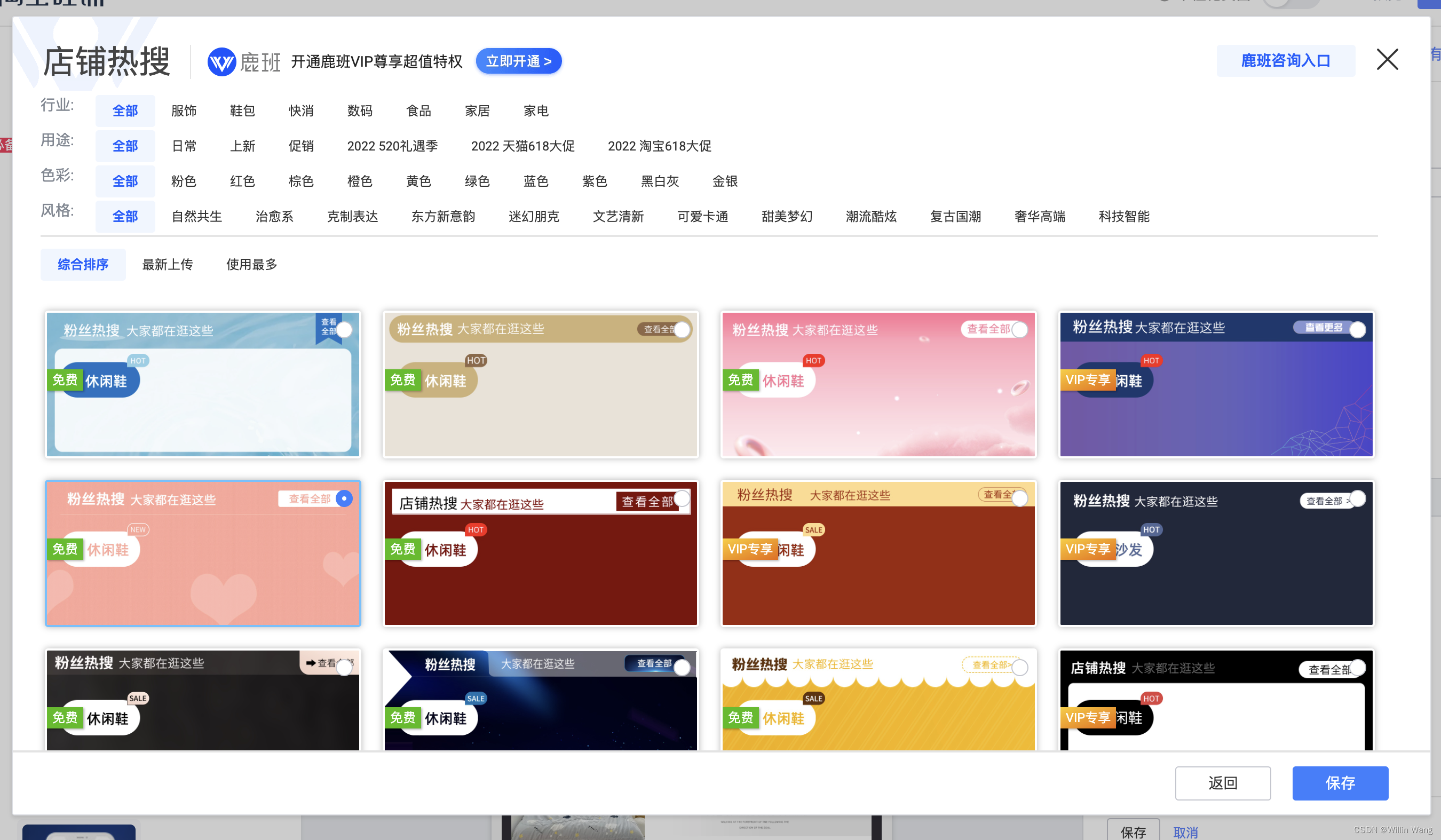Click the 返回 button at bottom
Image resolution: width=1441 pixels, height=840 pixels.
pos(1223,783)
